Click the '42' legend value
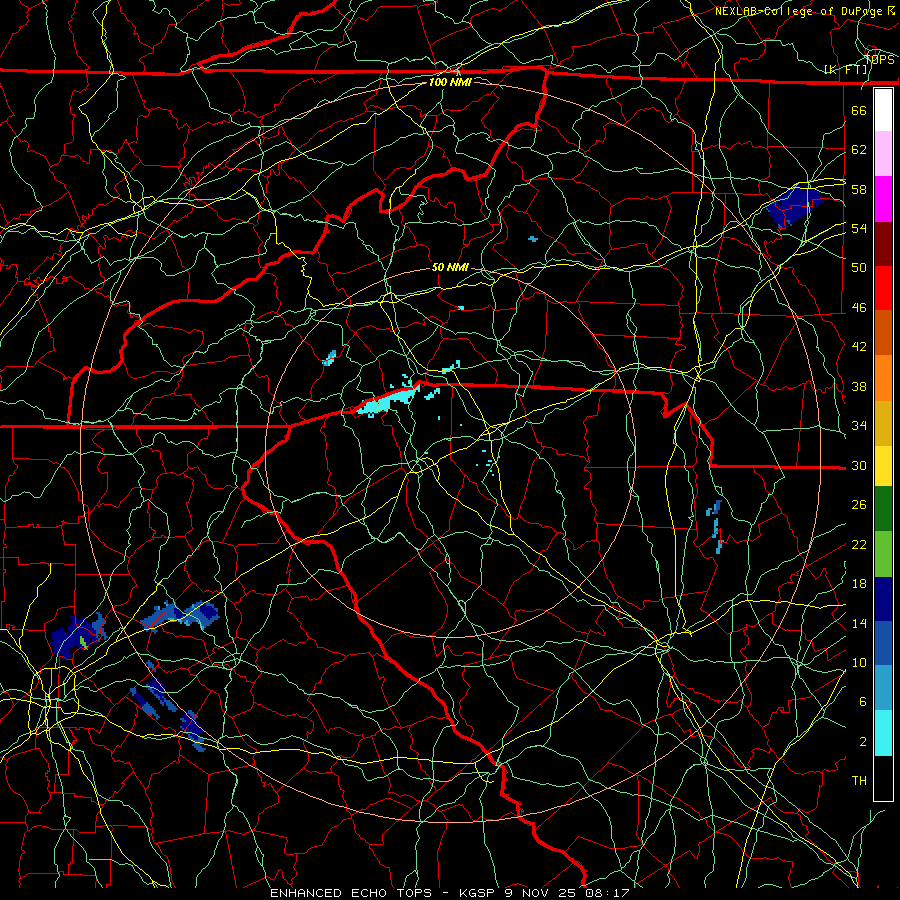The height and width of the screenshot is (900, 900). [x=859, y=347]
